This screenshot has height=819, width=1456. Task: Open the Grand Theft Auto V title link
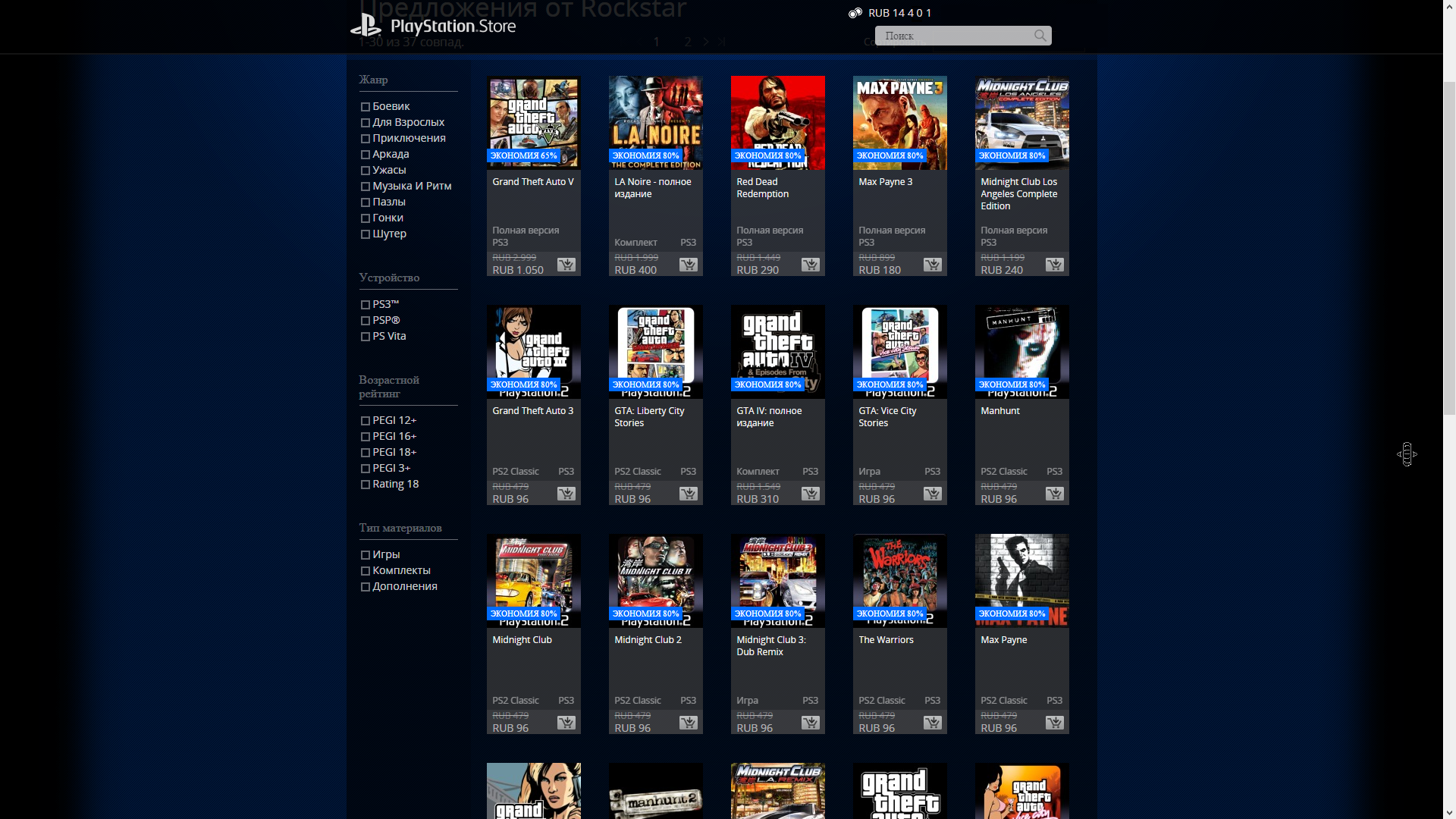click(x=533, y=182)
